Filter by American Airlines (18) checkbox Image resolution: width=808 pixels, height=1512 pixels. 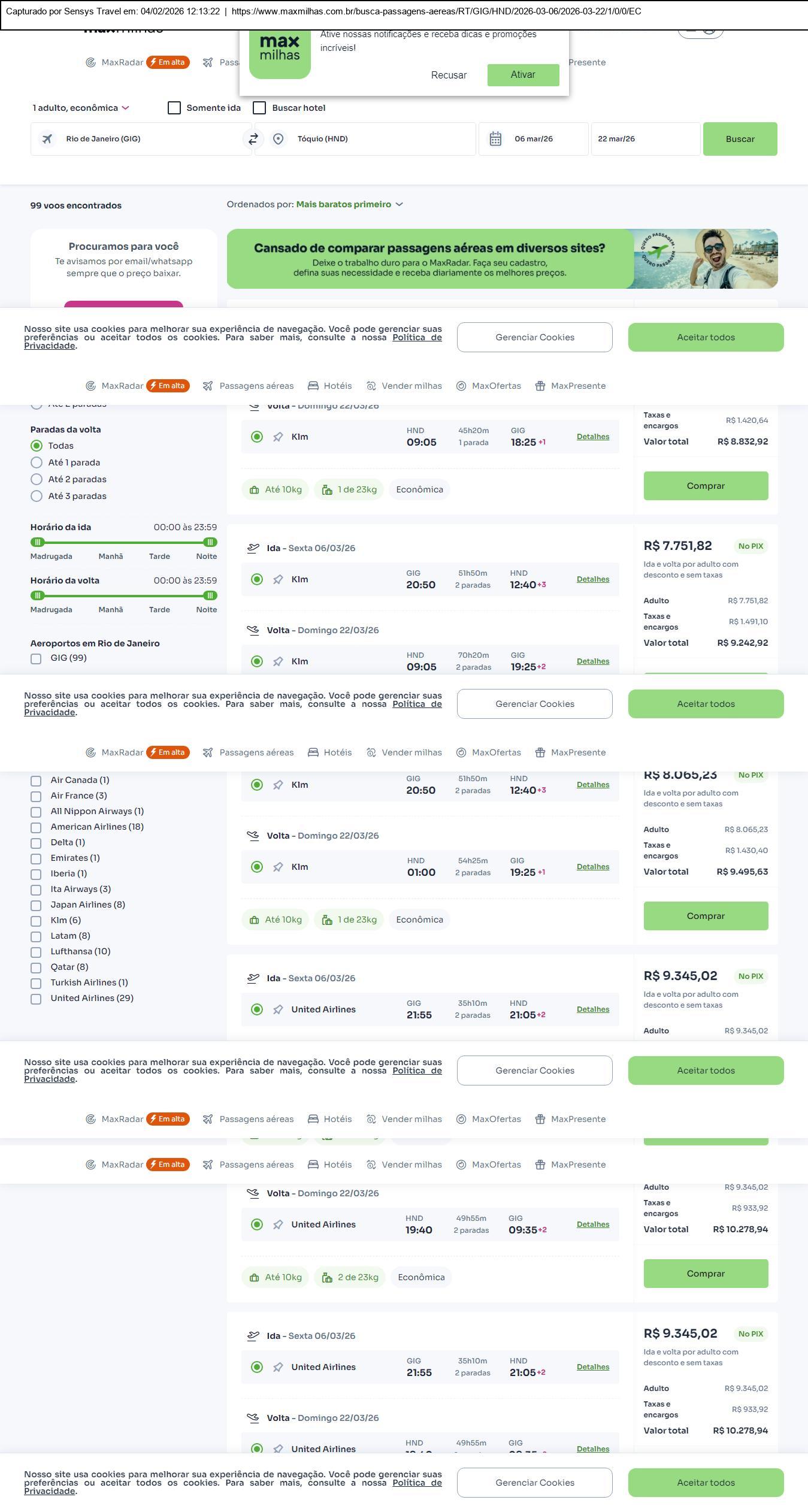36,827
